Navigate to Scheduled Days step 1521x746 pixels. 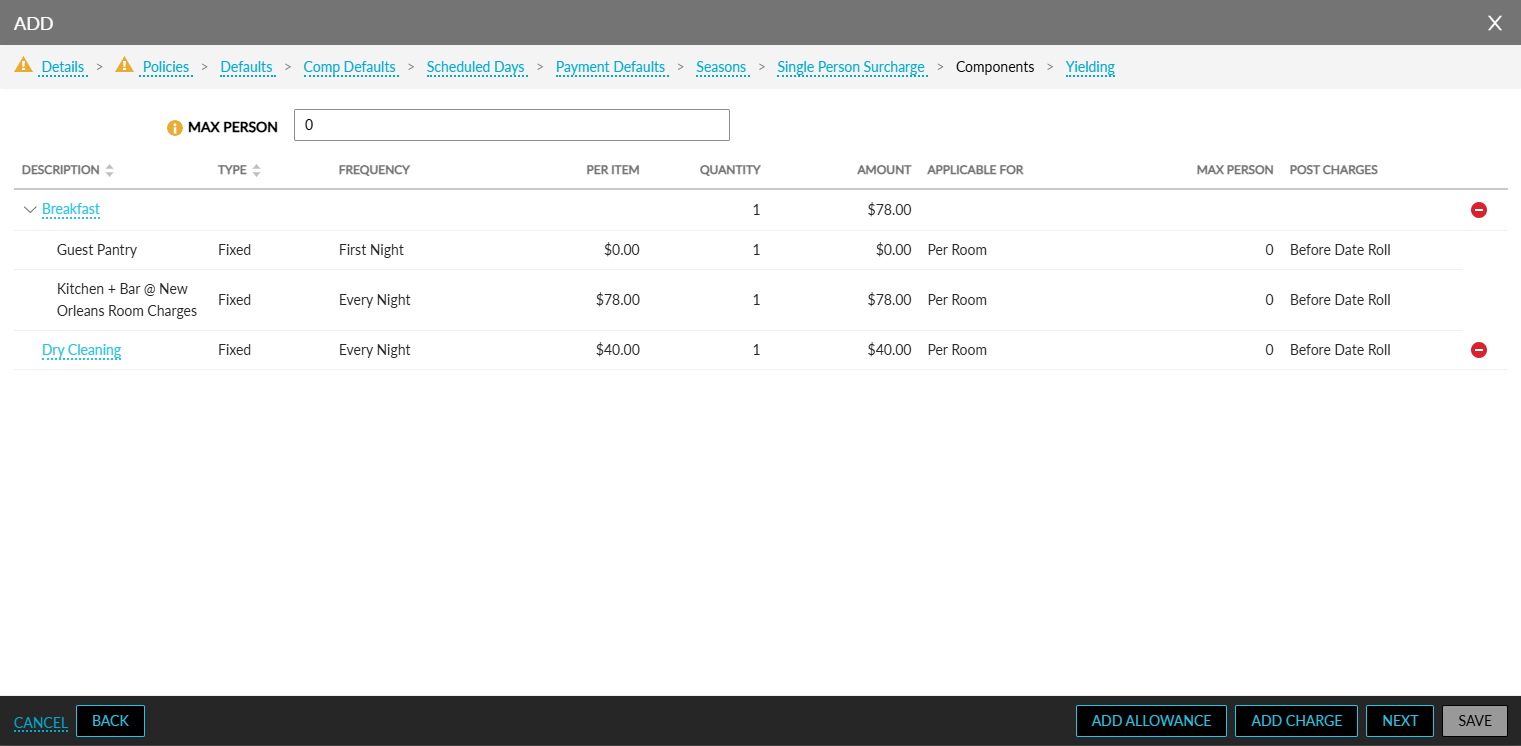[475, 67]
